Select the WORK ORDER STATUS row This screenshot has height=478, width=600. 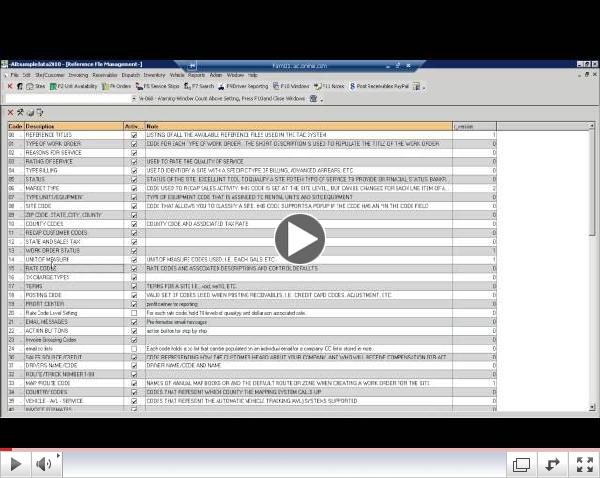pyautogui.click(x=252, y=251)
